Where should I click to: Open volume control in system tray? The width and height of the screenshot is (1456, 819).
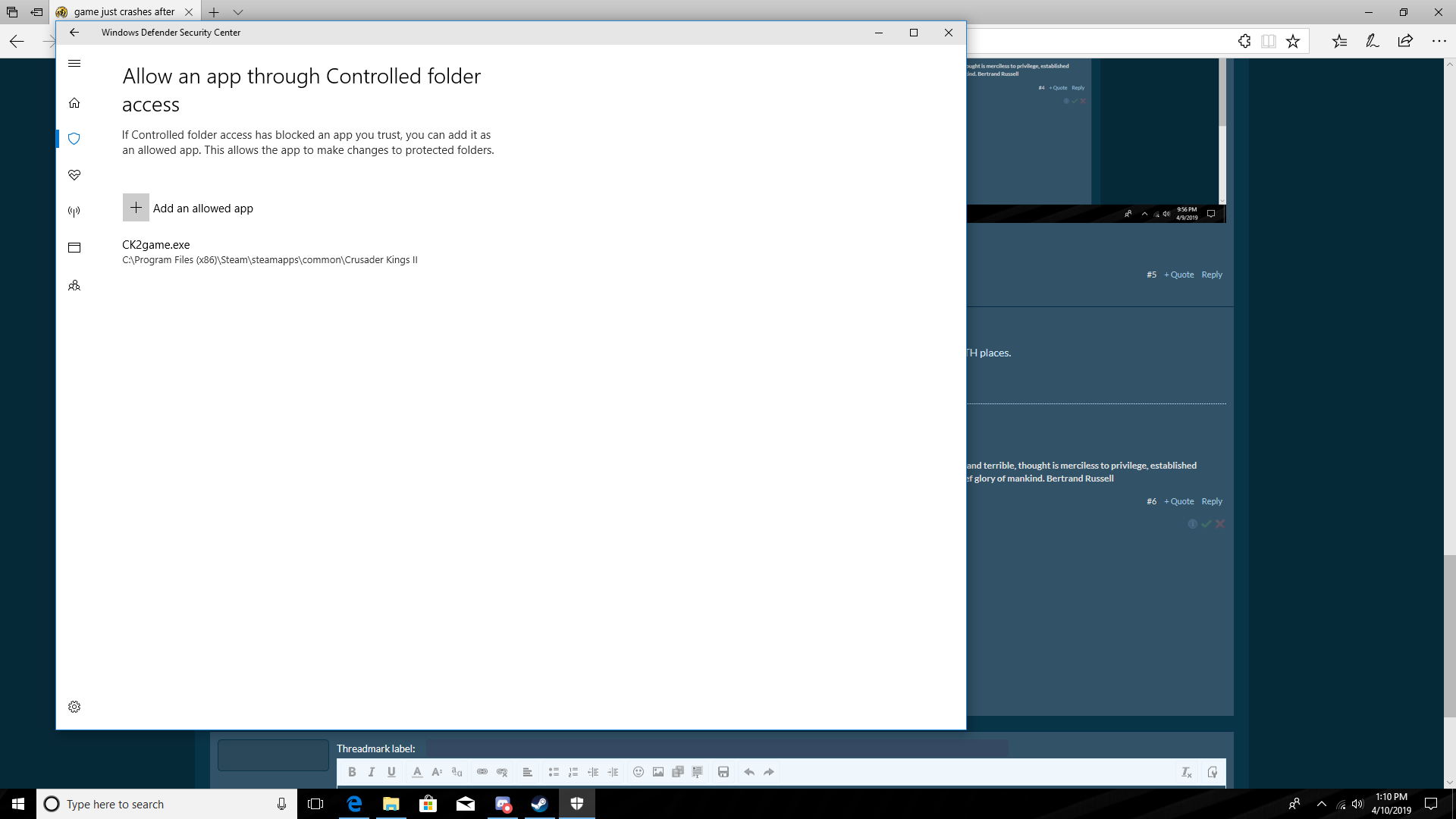[1358, 804]
